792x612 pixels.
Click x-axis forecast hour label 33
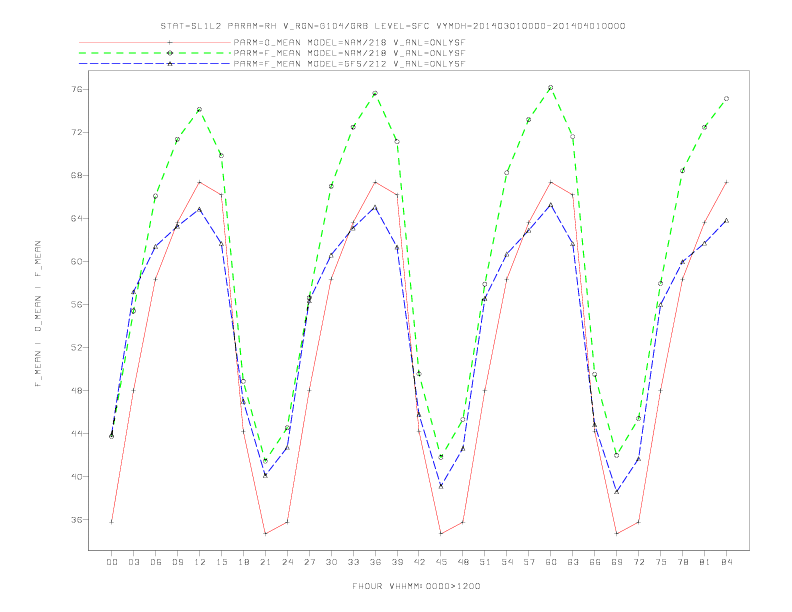[x=353, y=562]
